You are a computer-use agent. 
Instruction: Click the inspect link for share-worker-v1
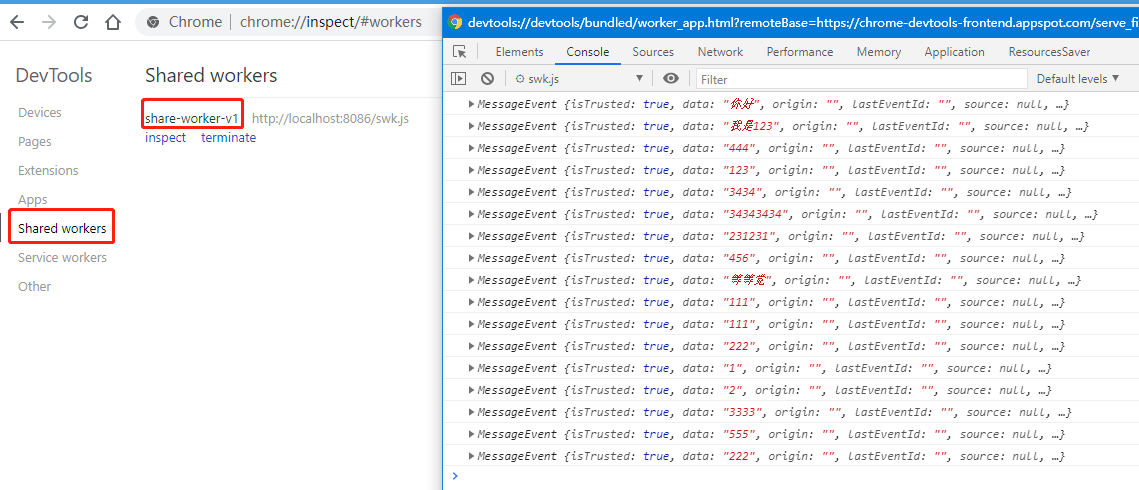point(165,138)
